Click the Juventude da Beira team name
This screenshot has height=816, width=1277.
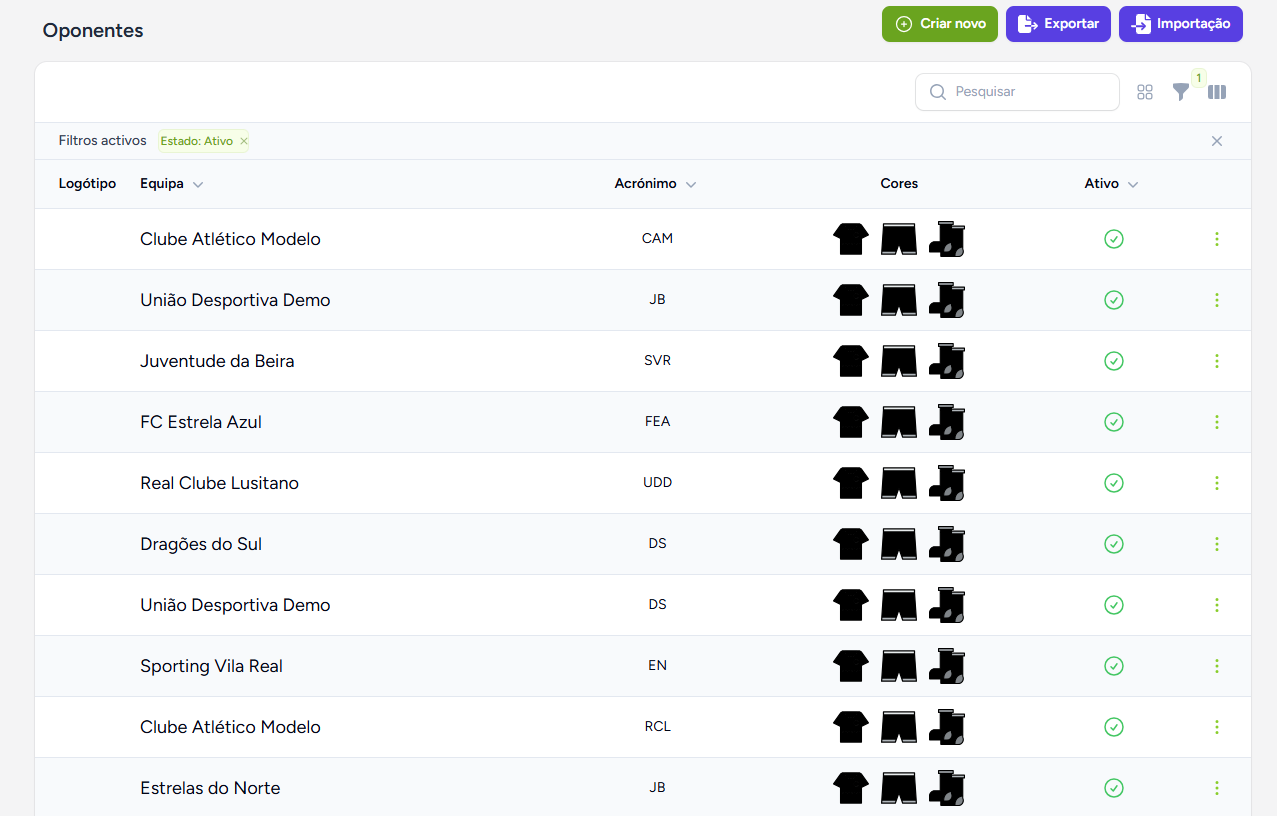tap(217, 361)
